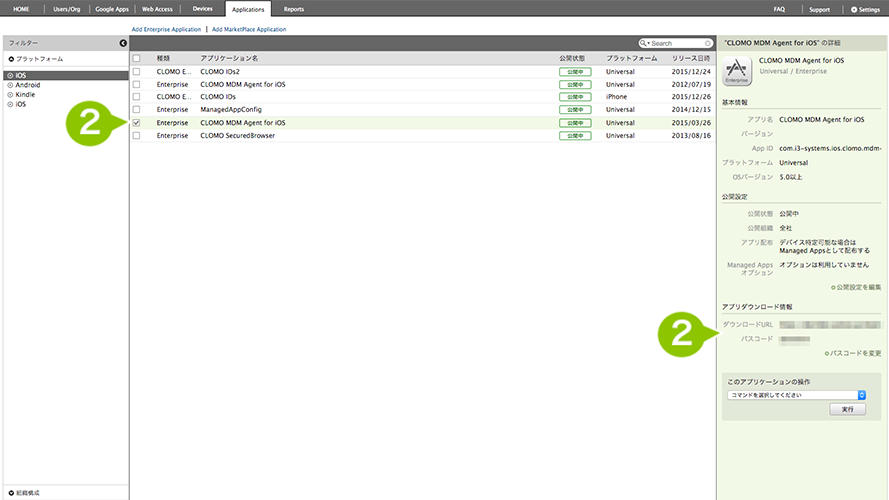
Task: Click the iPhone platform cell
Action: coord(616,97)
